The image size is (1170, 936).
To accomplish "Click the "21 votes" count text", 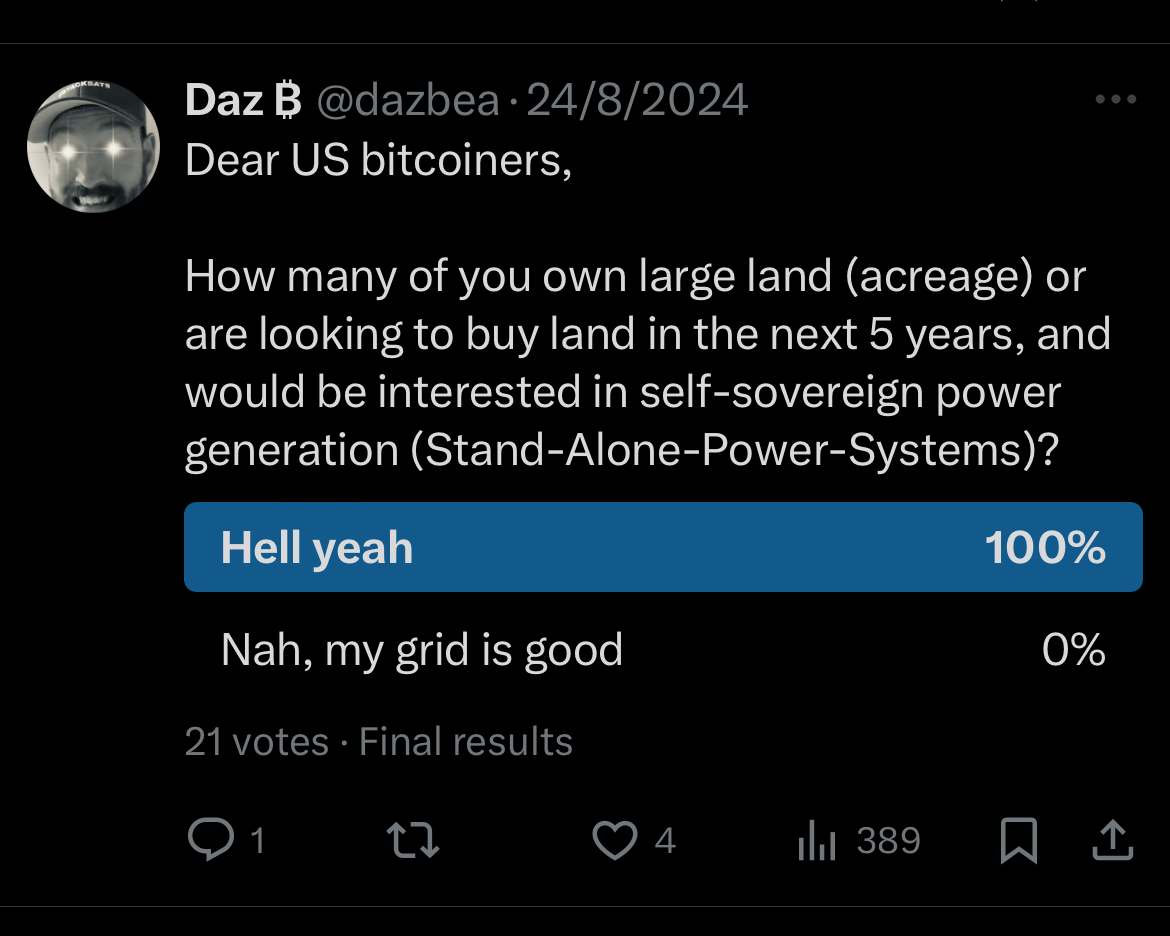I will 256,742.
